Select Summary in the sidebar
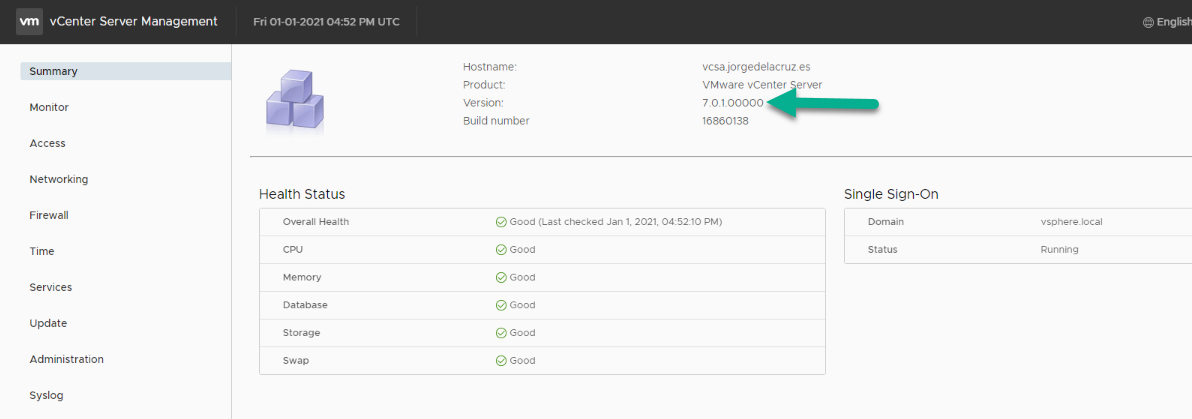1192x419 pixels. [125, 71]
